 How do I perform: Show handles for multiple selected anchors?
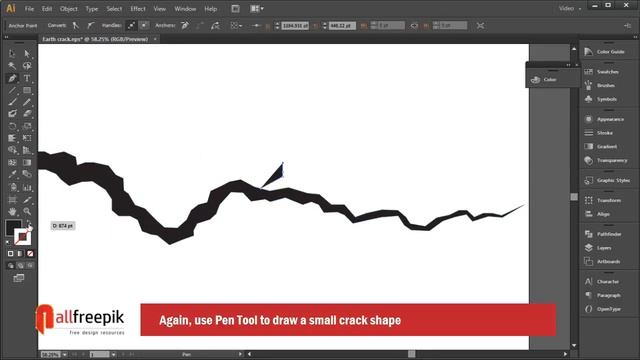coord(131,26)
